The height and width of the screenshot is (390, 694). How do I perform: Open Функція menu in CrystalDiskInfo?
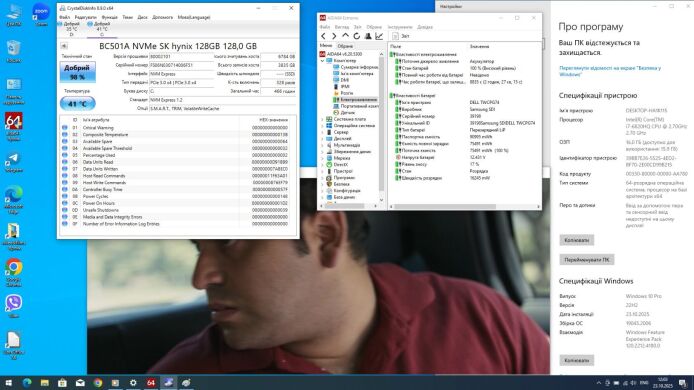click(x=109, y=17)
